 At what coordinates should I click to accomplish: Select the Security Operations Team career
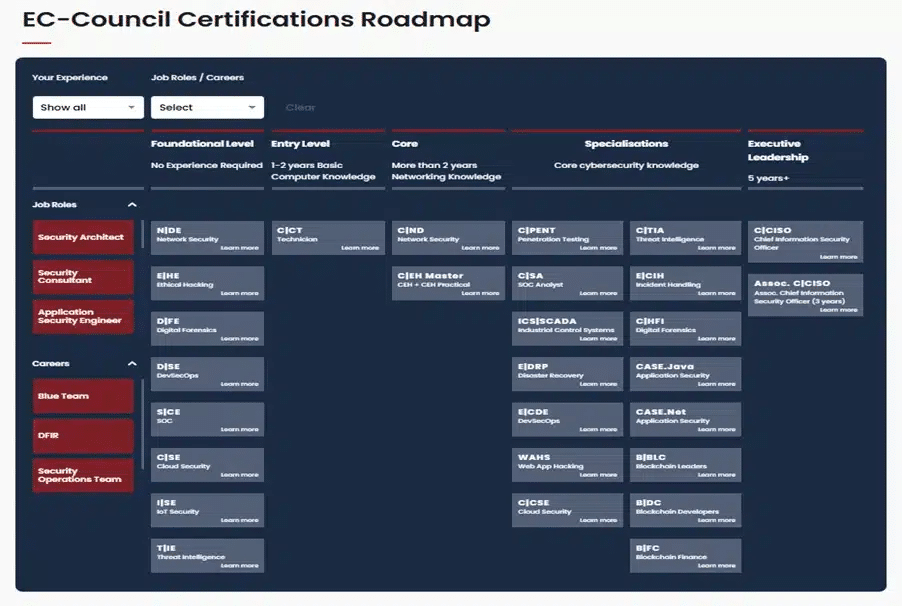pos(83,475)
